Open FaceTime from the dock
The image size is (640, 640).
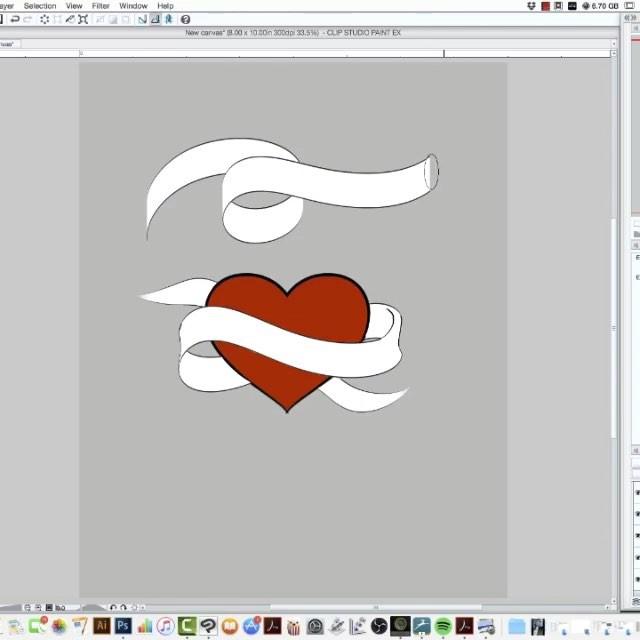pos(38,626)
